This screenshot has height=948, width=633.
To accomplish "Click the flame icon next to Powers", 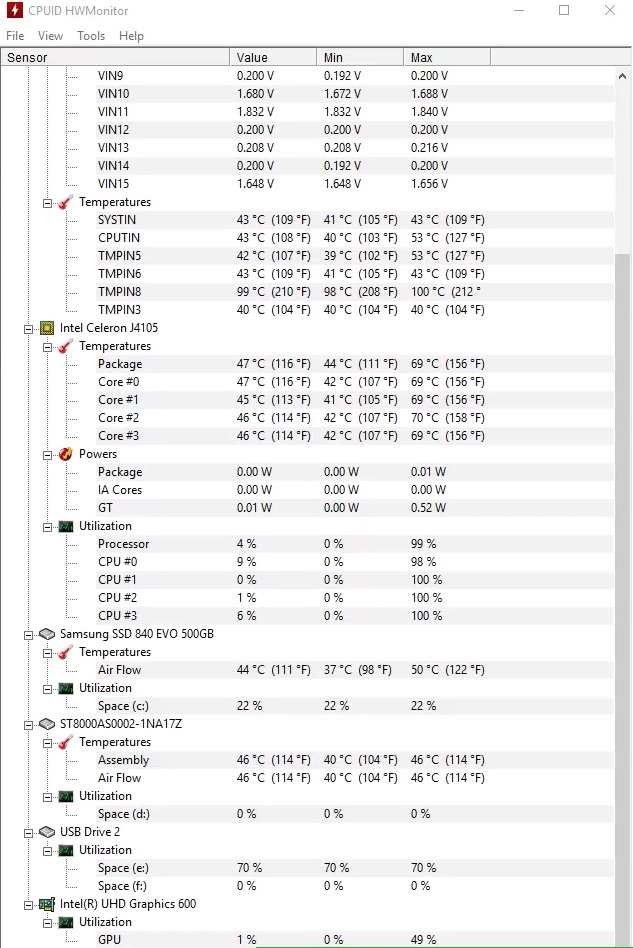I will tap(65, 454).
